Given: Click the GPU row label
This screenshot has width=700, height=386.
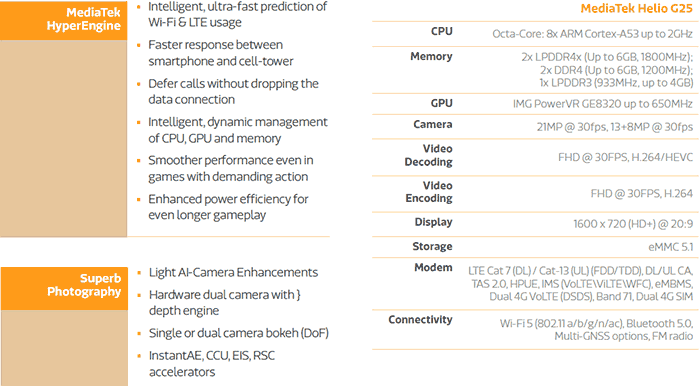Looking at the screenshot, I should click(442, 103).
